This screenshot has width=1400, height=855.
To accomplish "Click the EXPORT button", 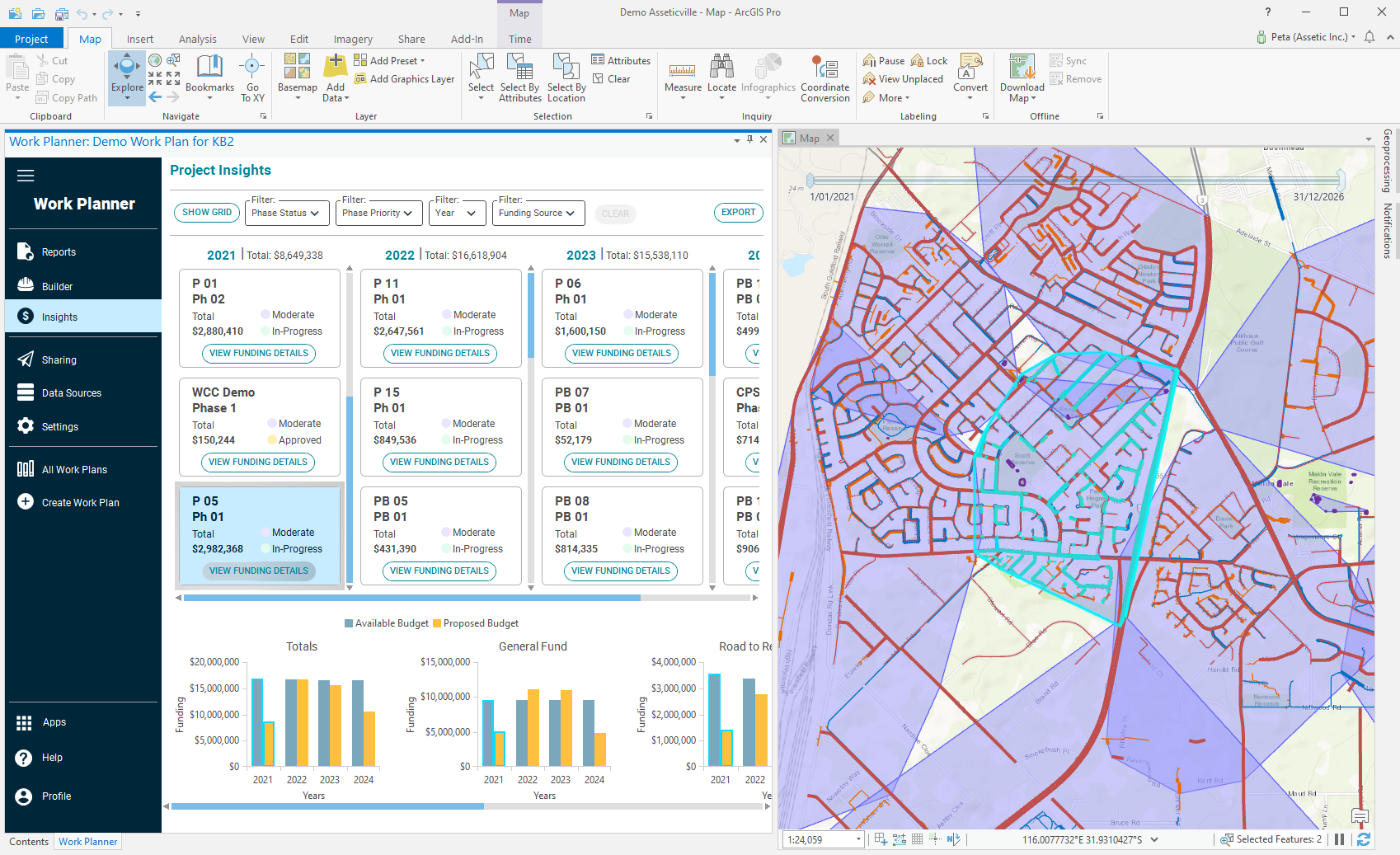I will click(x=738, y=212).
